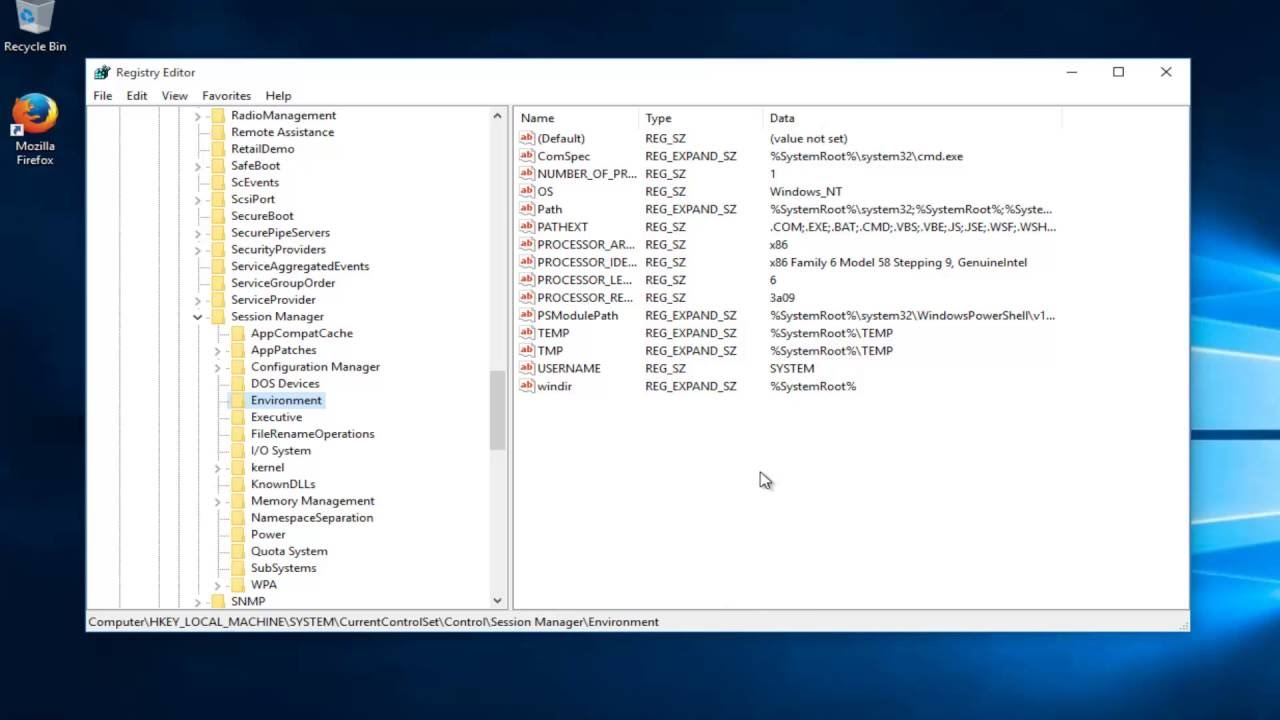Select the icon of the Path value
The height and width of the screenshot is (720, 1280).
(527, 209)
